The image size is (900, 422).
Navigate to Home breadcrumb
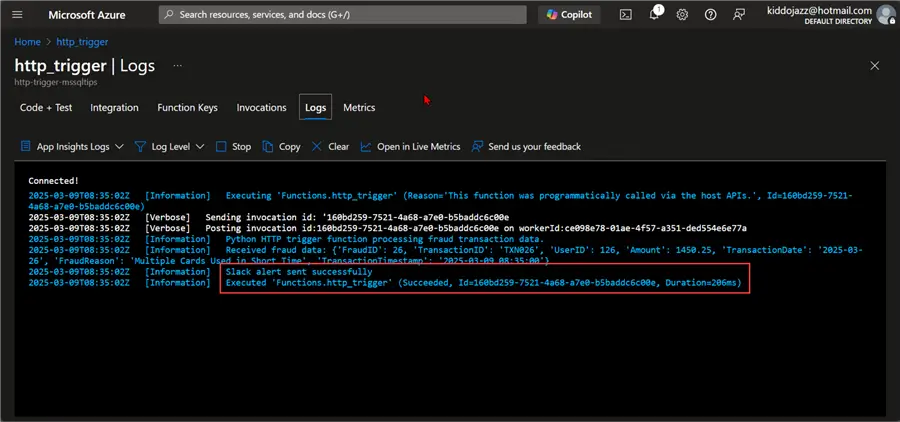click(28, 42)
